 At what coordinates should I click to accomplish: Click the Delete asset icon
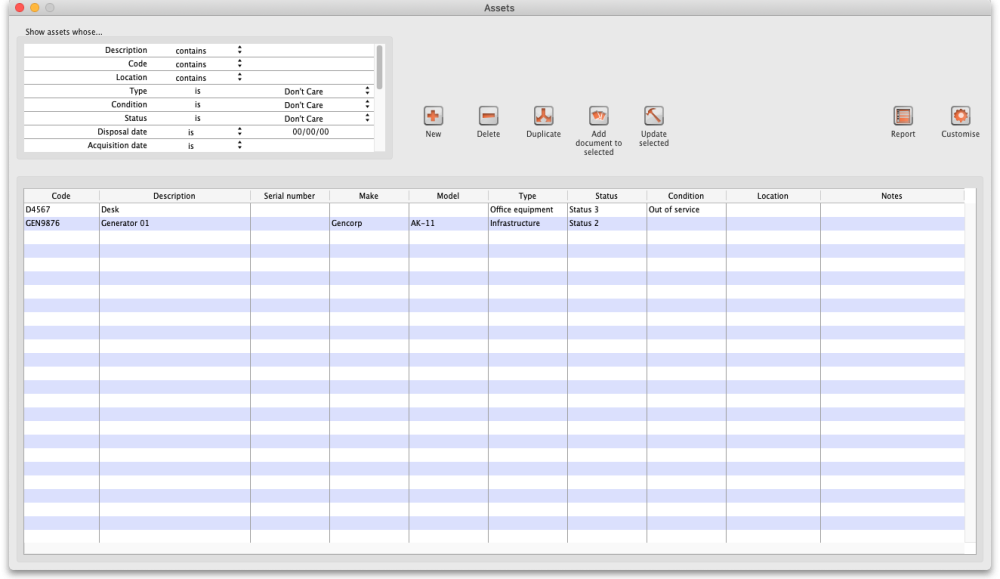(x=488, y=116)
